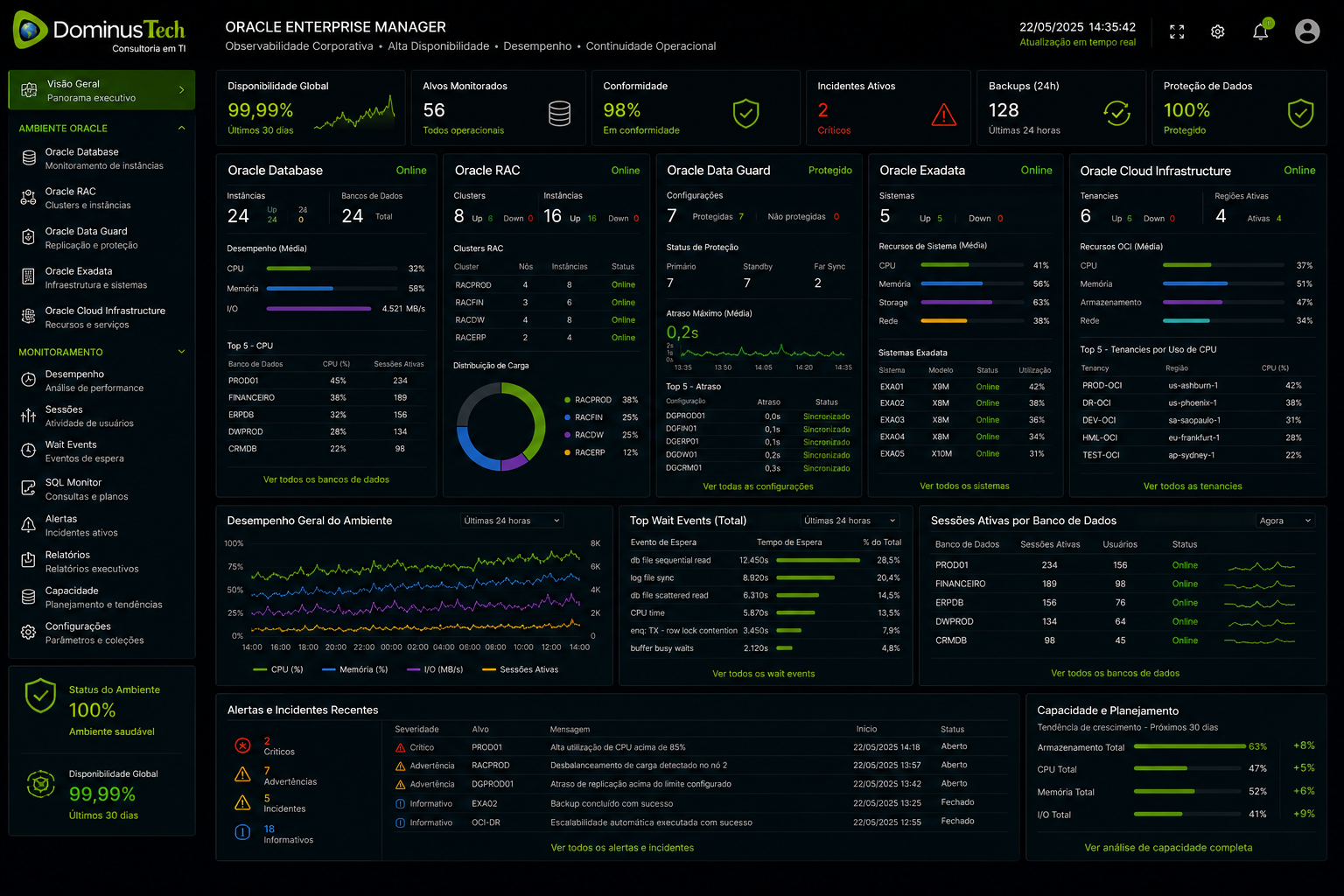The image size is (1344, 896).
Task: Click the Relatórios report icon
Action: 29,561
